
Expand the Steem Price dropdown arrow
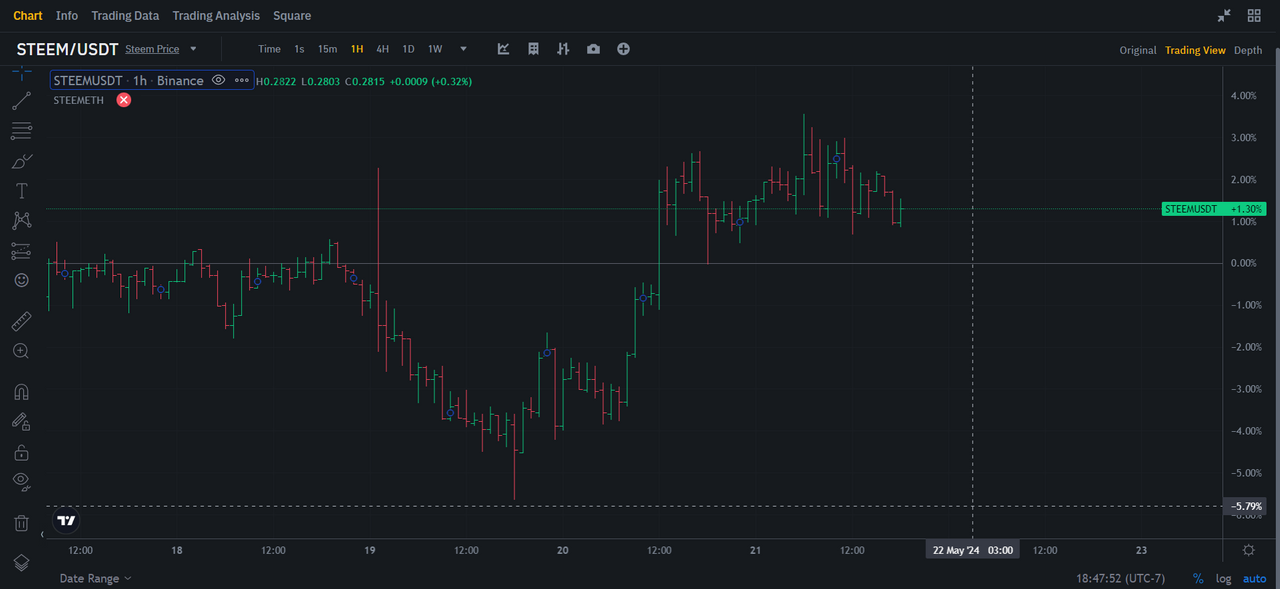(193, 49)
